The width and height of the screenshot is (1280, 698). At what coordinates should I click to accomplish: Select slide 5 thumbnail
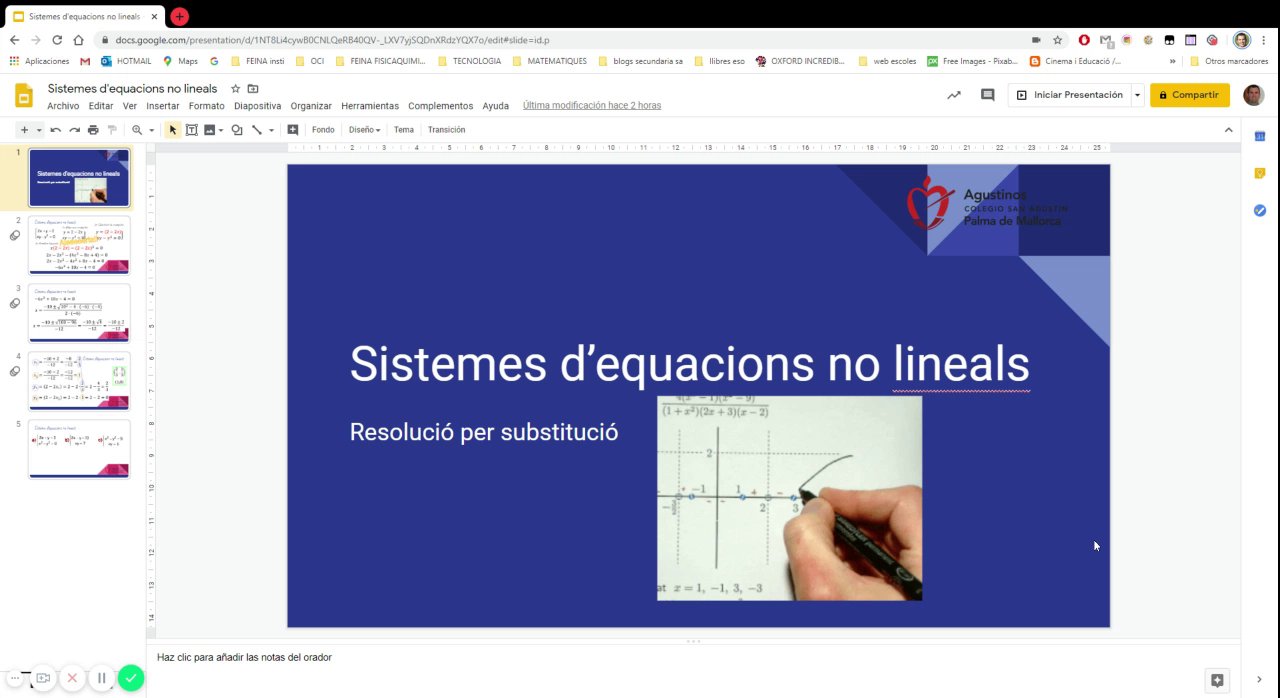79,448
